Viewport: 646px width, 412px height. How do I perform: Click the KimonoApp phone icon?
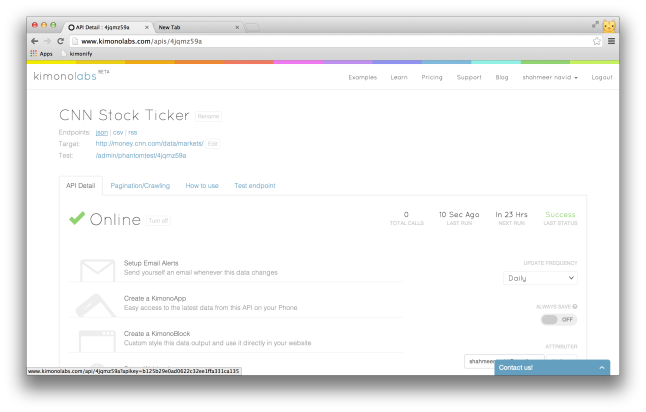click(x=97, y=303)
